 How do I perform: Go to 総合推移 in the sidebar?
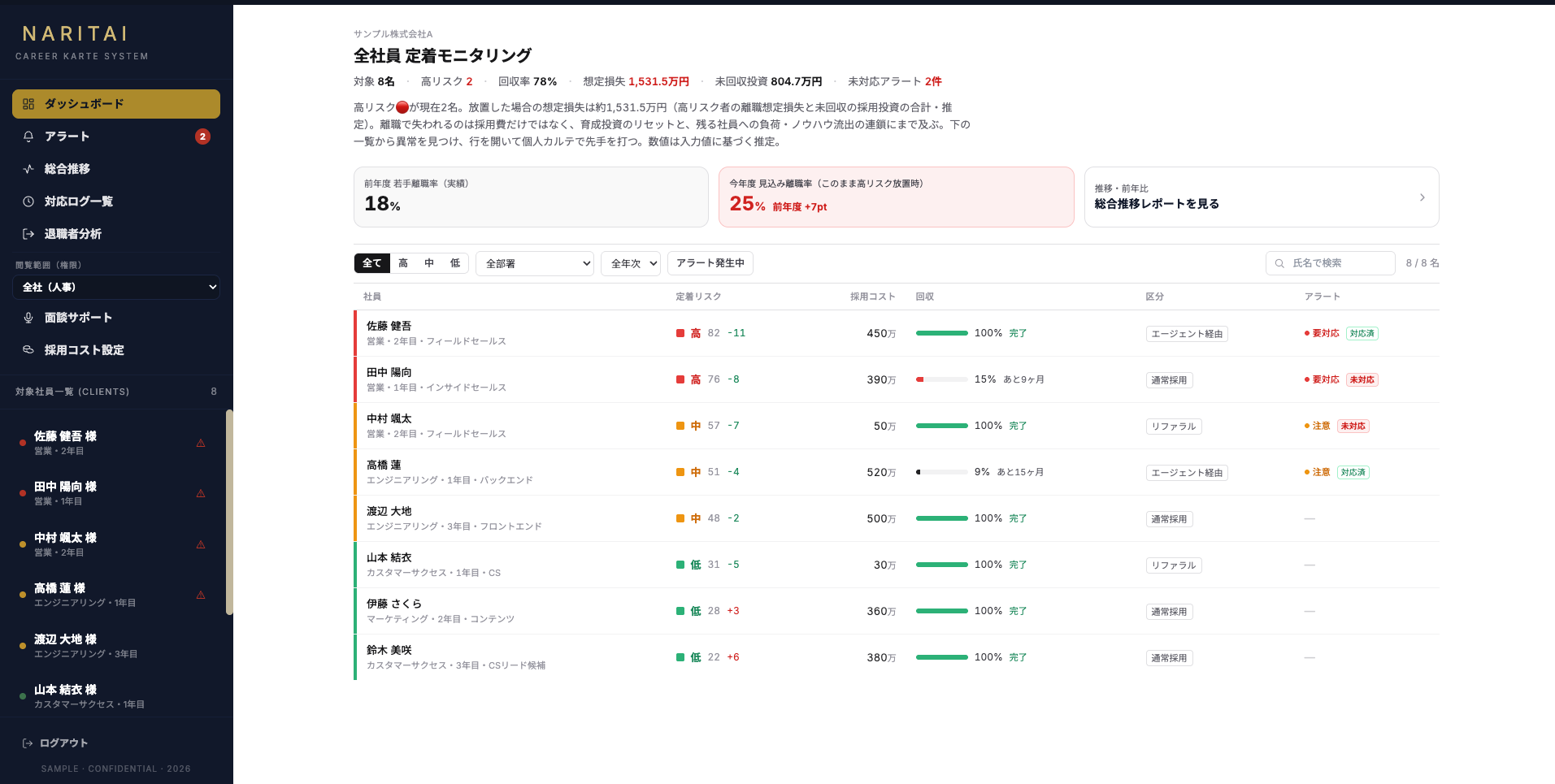pos(116,169)
